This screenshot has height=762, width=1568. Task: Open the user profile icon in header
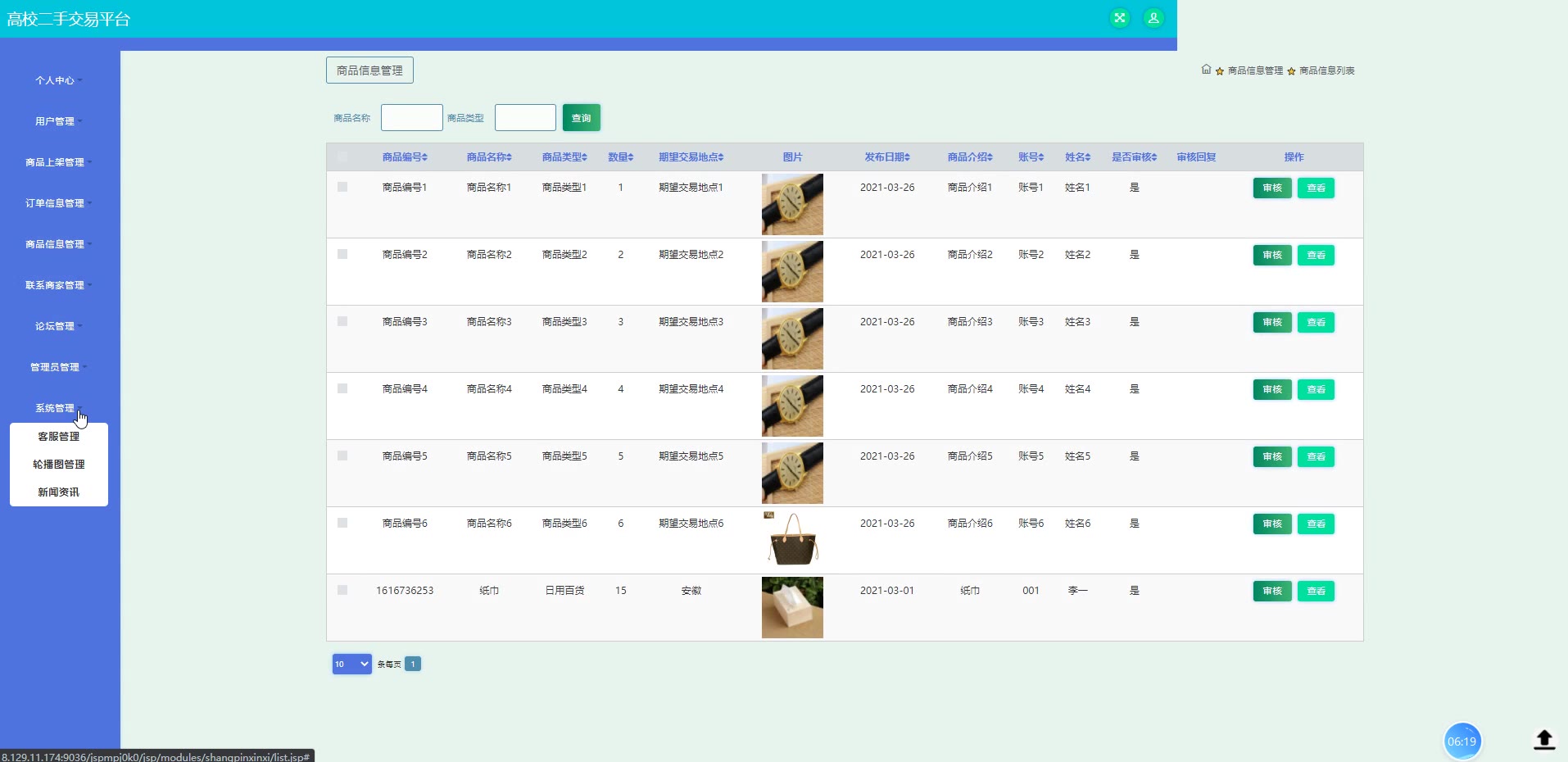tap(1153, 18)
